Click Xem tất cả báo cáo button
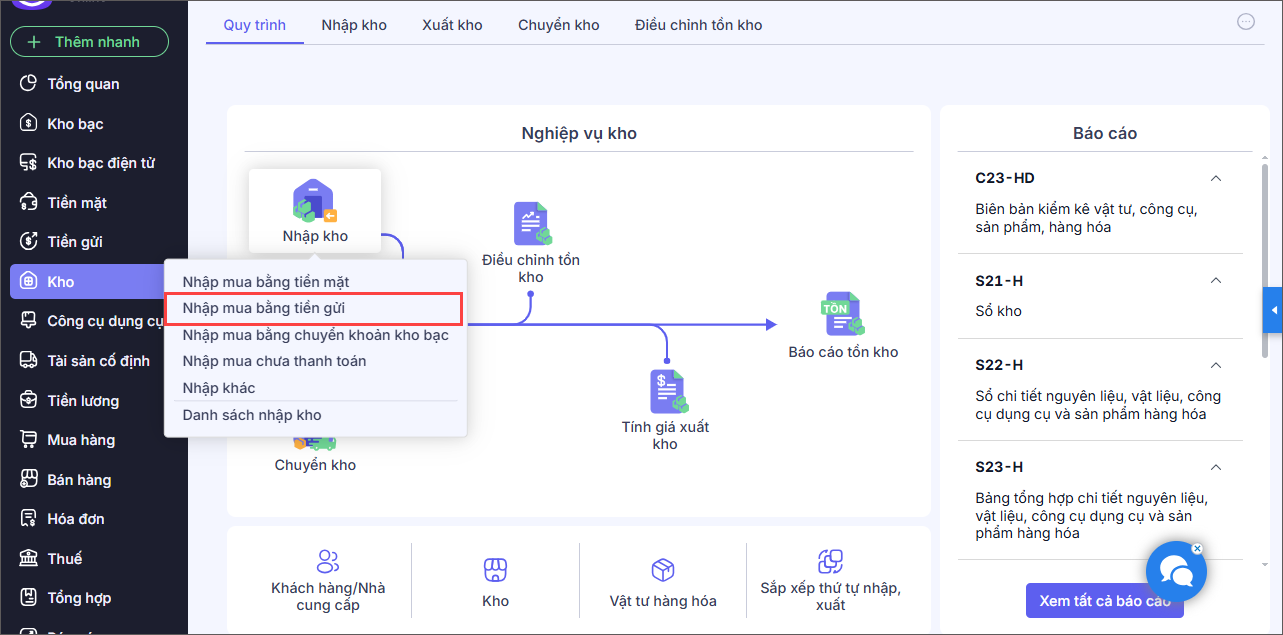 tap(1104, 601)
